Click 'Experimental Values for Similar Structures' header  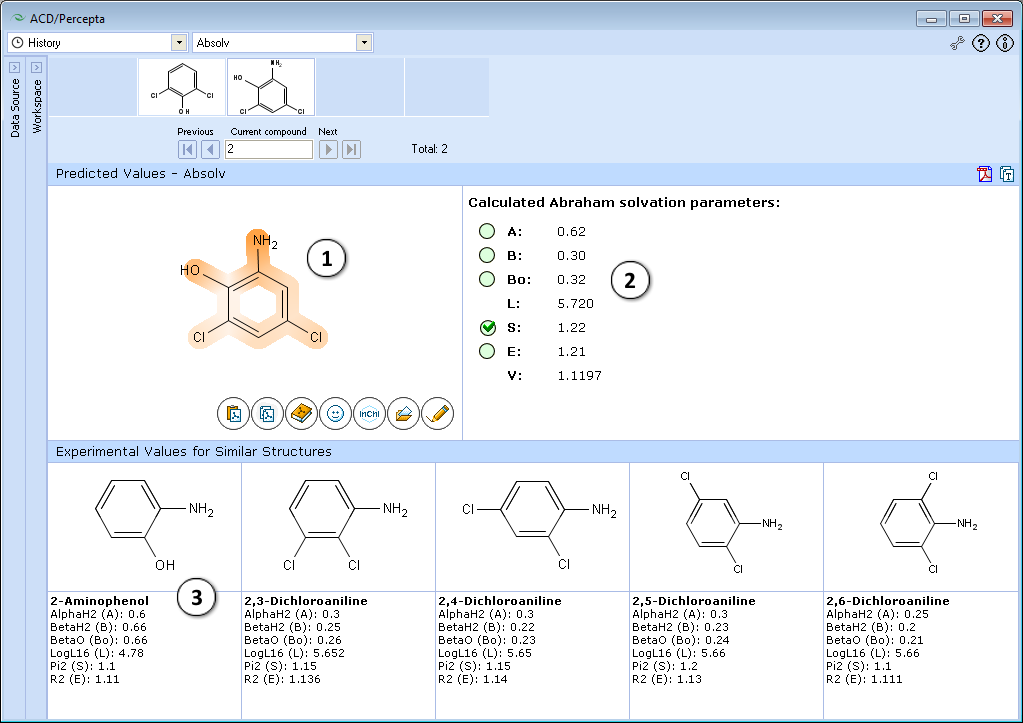[x=194, y=452]
